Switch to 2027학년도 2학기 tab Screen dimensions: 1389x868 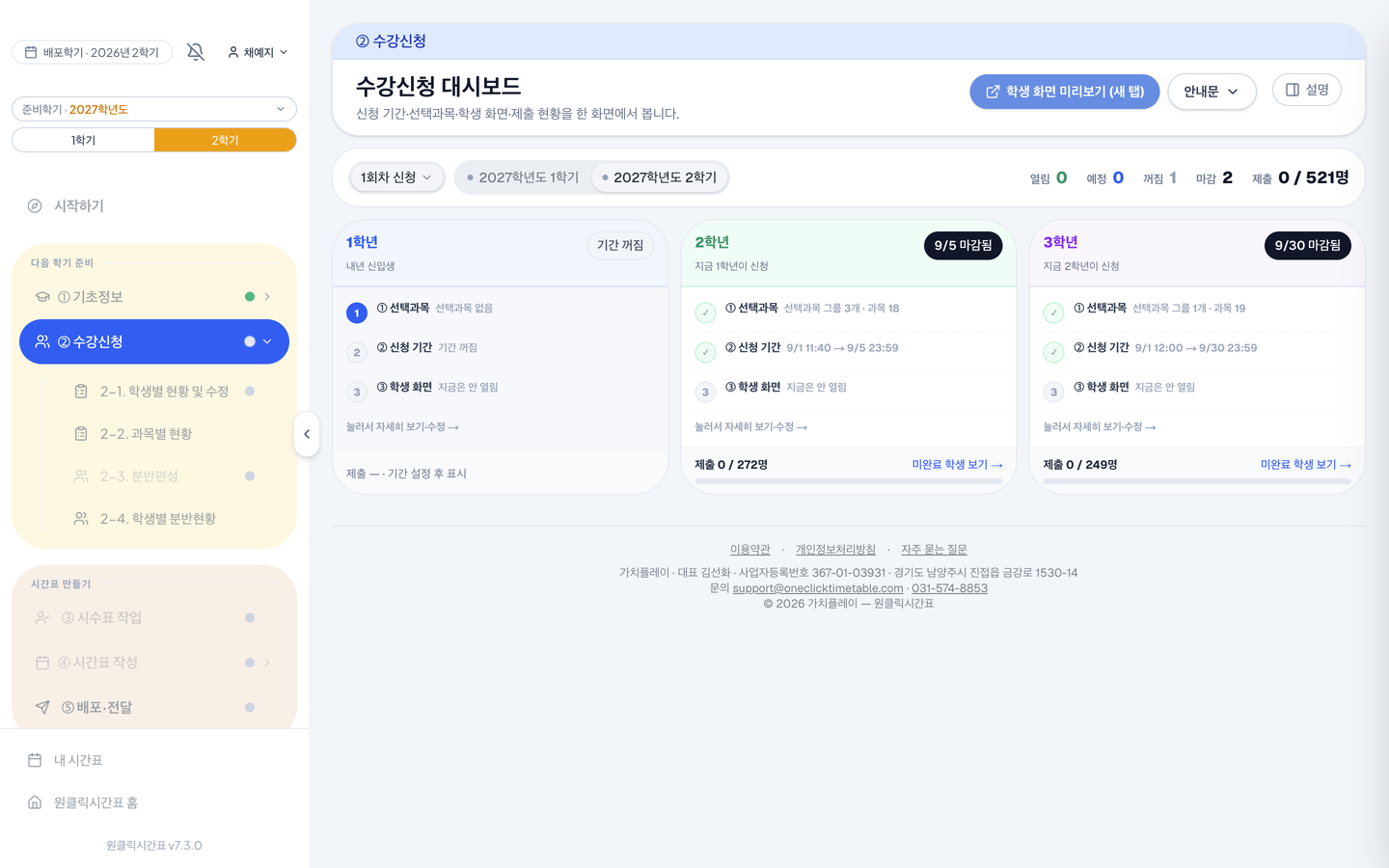coord(659,177)
